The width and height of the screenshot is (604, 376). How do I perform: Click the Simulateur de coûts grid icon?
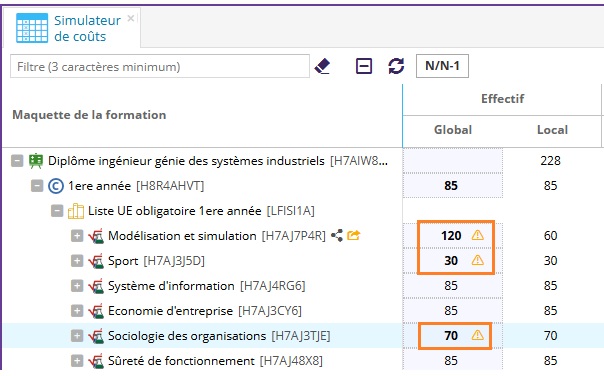click(x=32, y=28)
